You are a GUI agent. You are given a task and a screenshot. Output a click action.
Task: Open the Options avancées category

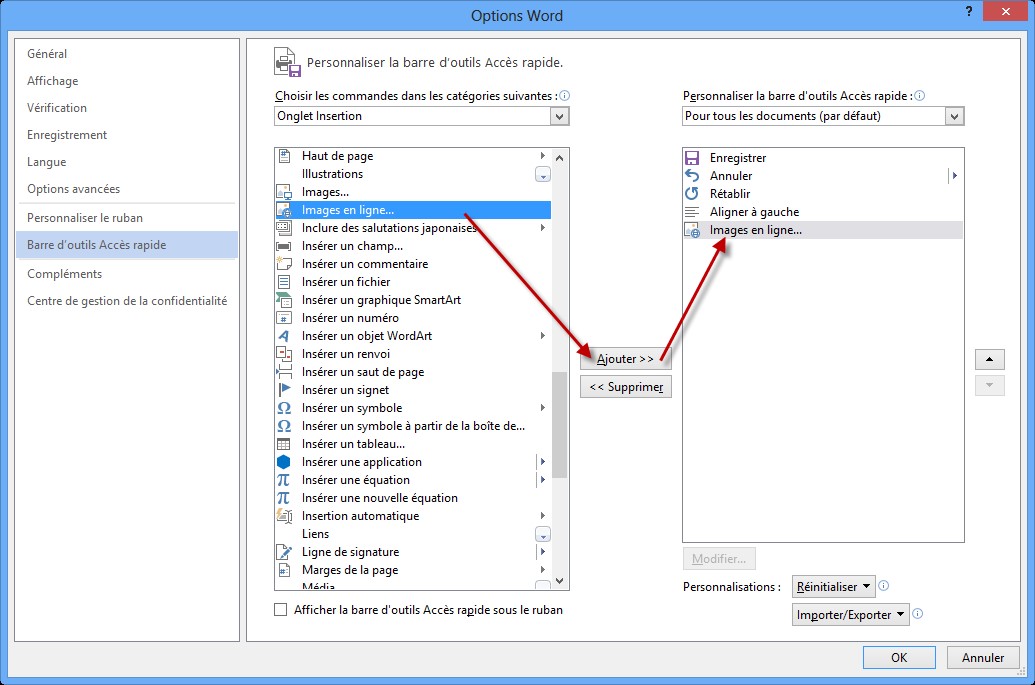[x=73, y=189]
